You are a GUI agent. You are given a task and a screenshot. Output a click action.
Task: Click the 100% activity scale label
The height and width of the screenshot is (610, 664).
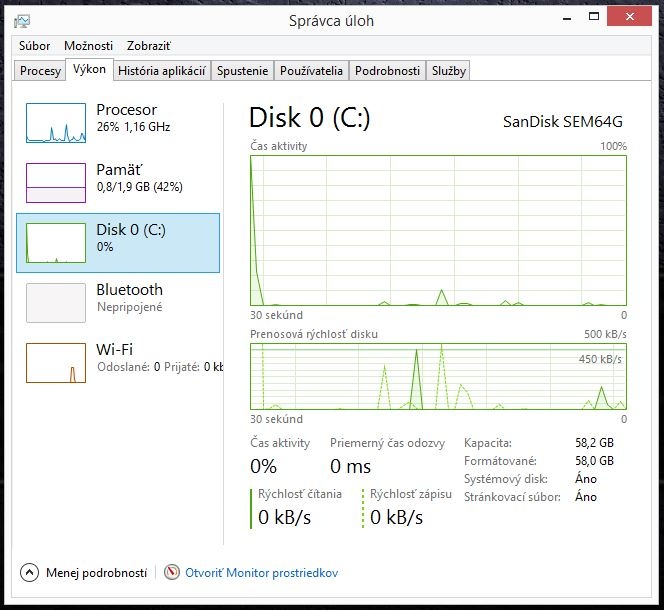(613, 146)
